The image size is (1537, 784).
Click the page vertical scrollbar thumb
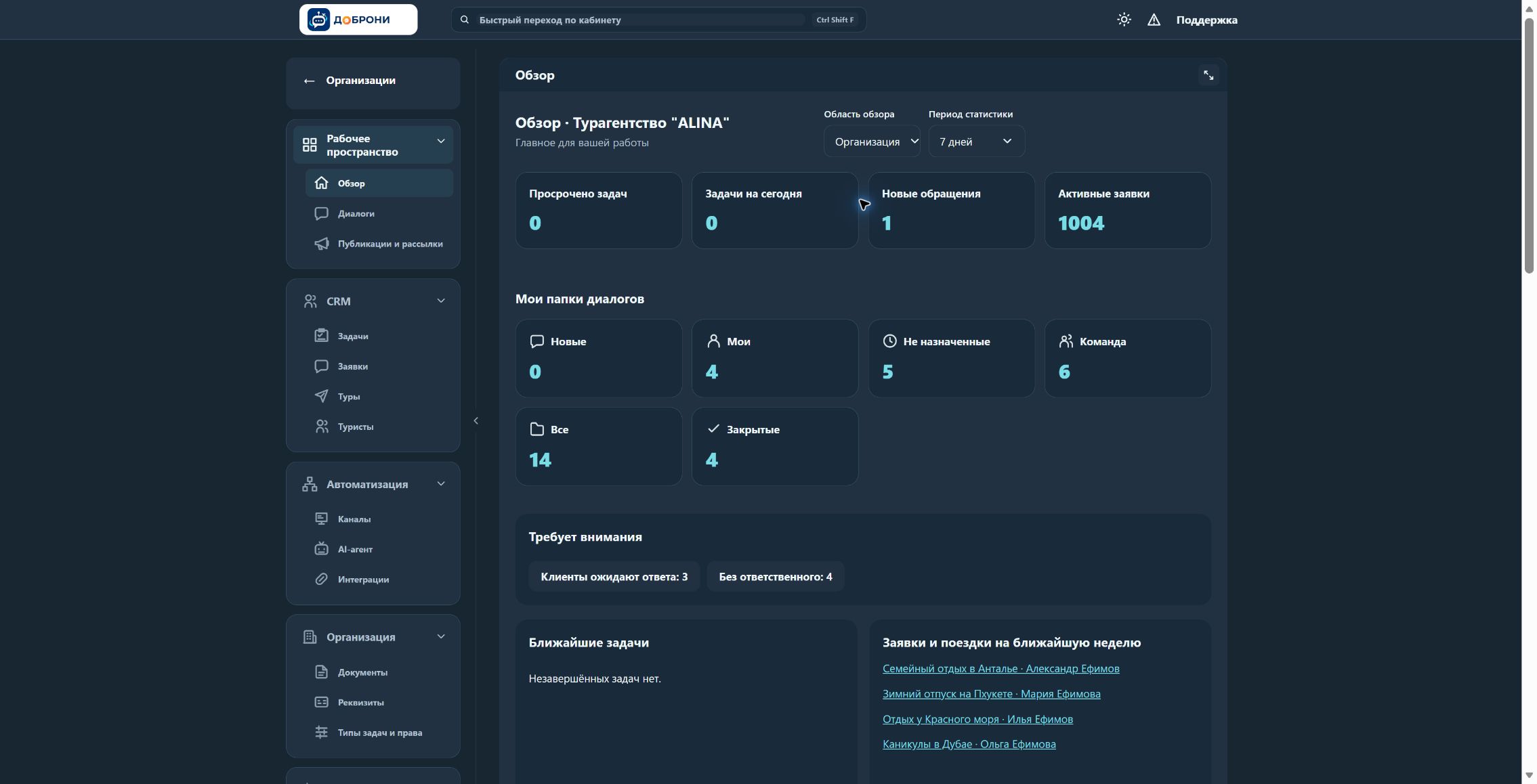click(1529, 146)
